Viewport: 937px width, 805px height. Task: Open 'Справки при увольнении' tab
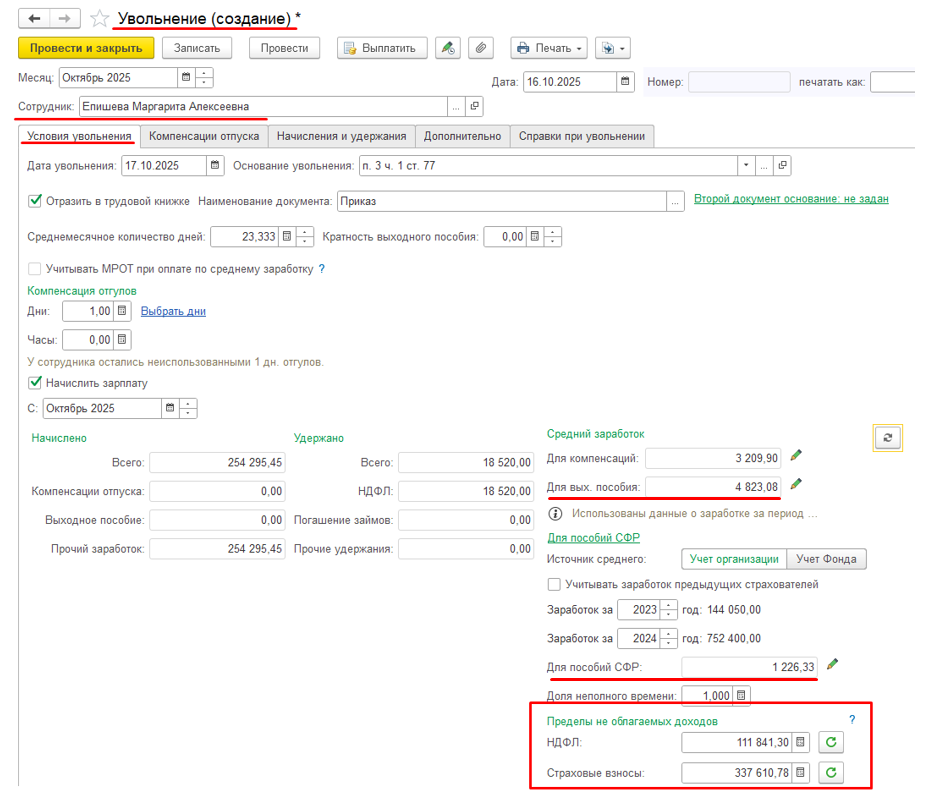pyautogui.click(x=582, y=136)
